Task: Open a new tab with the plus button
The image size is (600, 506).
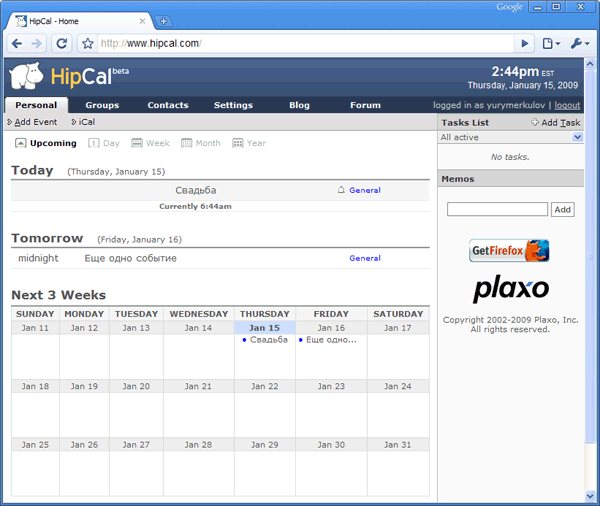Action: pyautogui.click(x=163, y=21)
